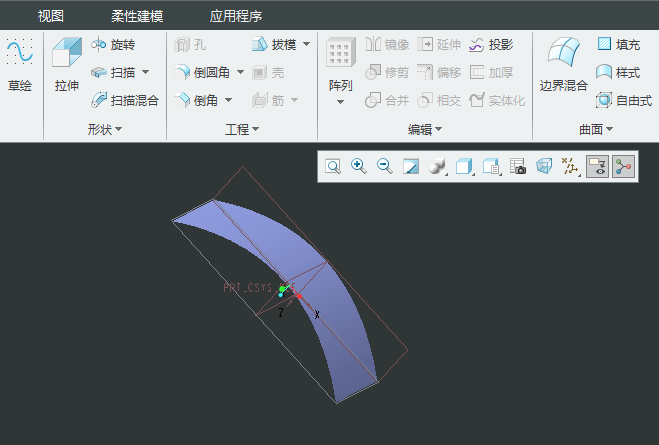659x445 pixels.
Task: Expand the 形状 group overflow
Action: coord(105,129)
